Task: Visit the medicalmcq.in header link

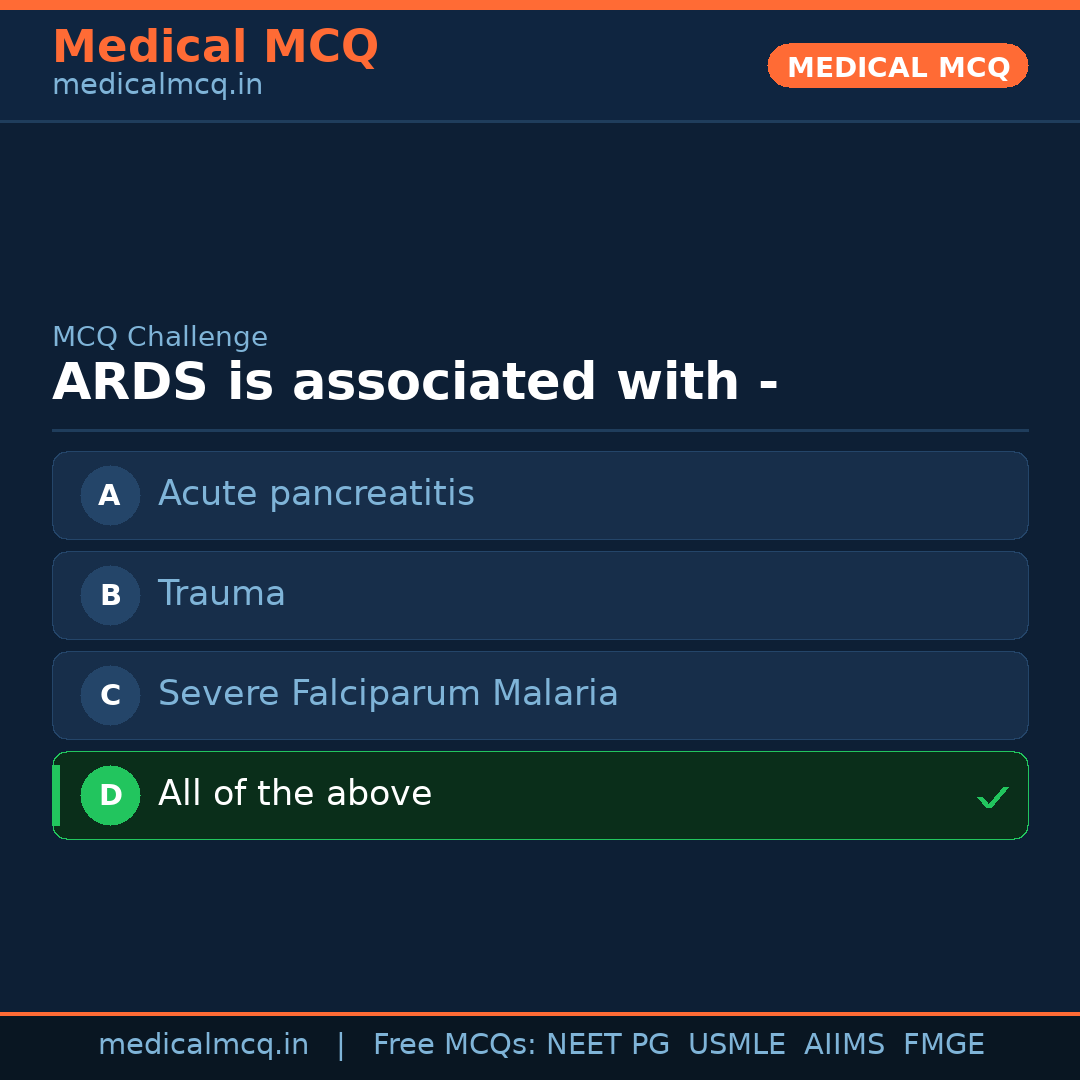Action: coord(157,84)
